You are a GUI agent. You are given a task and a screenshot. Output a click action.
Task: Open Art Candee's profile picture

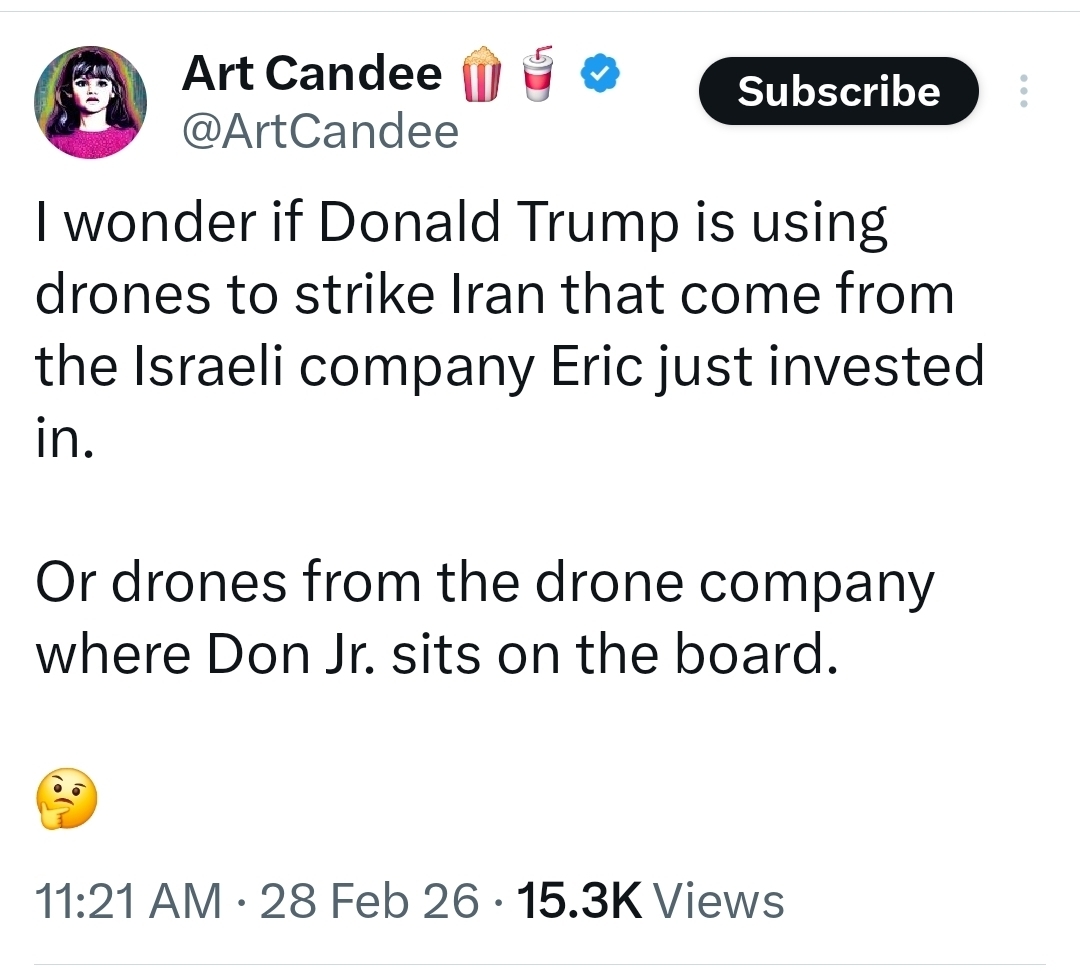click(91, 102)
